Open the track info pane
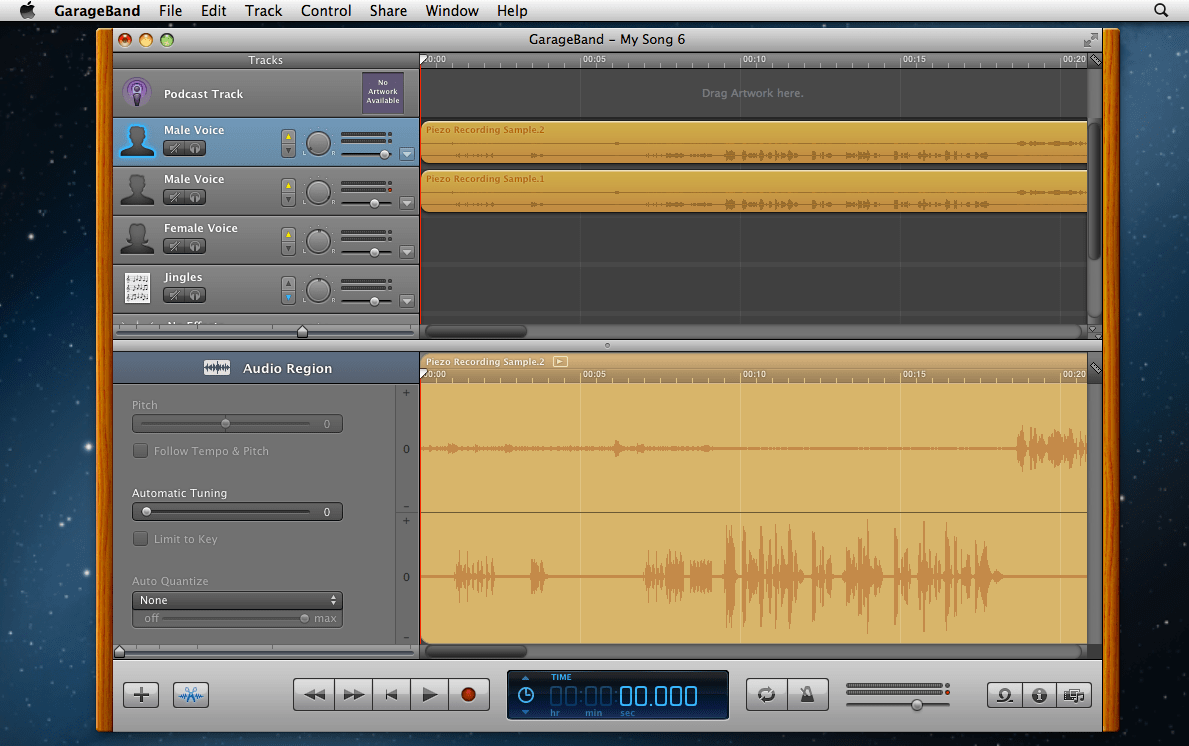 (x=1040, y=694)
